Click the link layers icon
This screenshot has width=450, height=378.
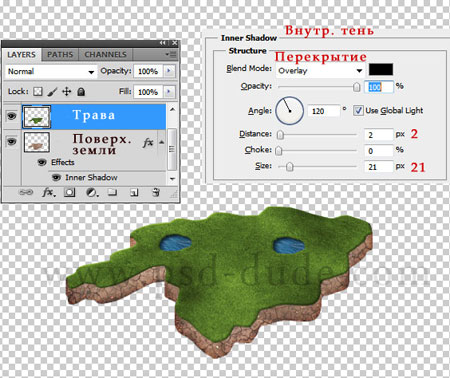click(26, 192)
